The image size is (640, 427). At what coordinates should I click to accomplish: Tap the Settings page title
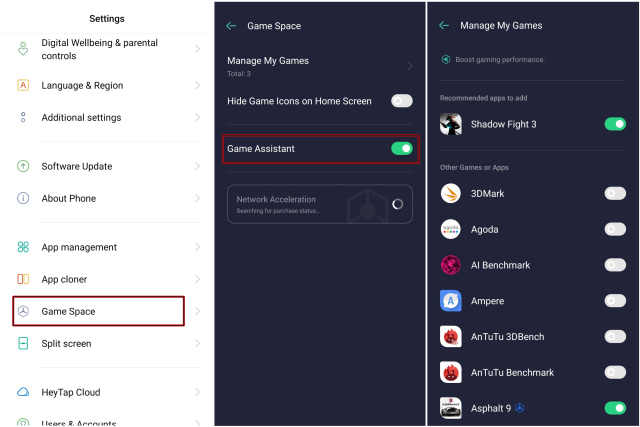pyautogui.click(x=107, y=18)
